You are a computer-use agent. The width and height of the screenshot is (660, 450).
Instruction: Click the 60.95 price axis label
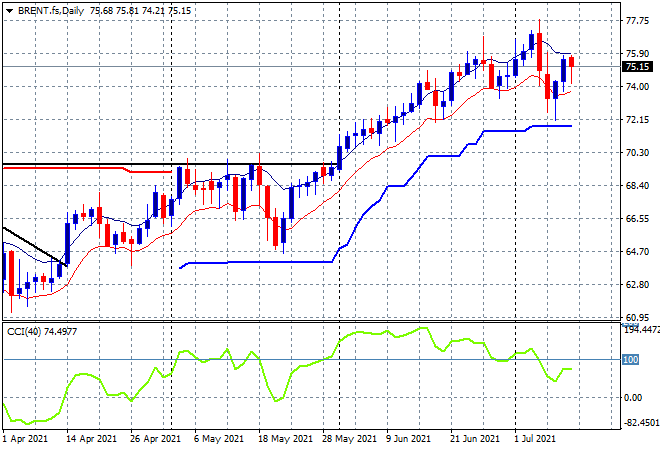(637, 318)
